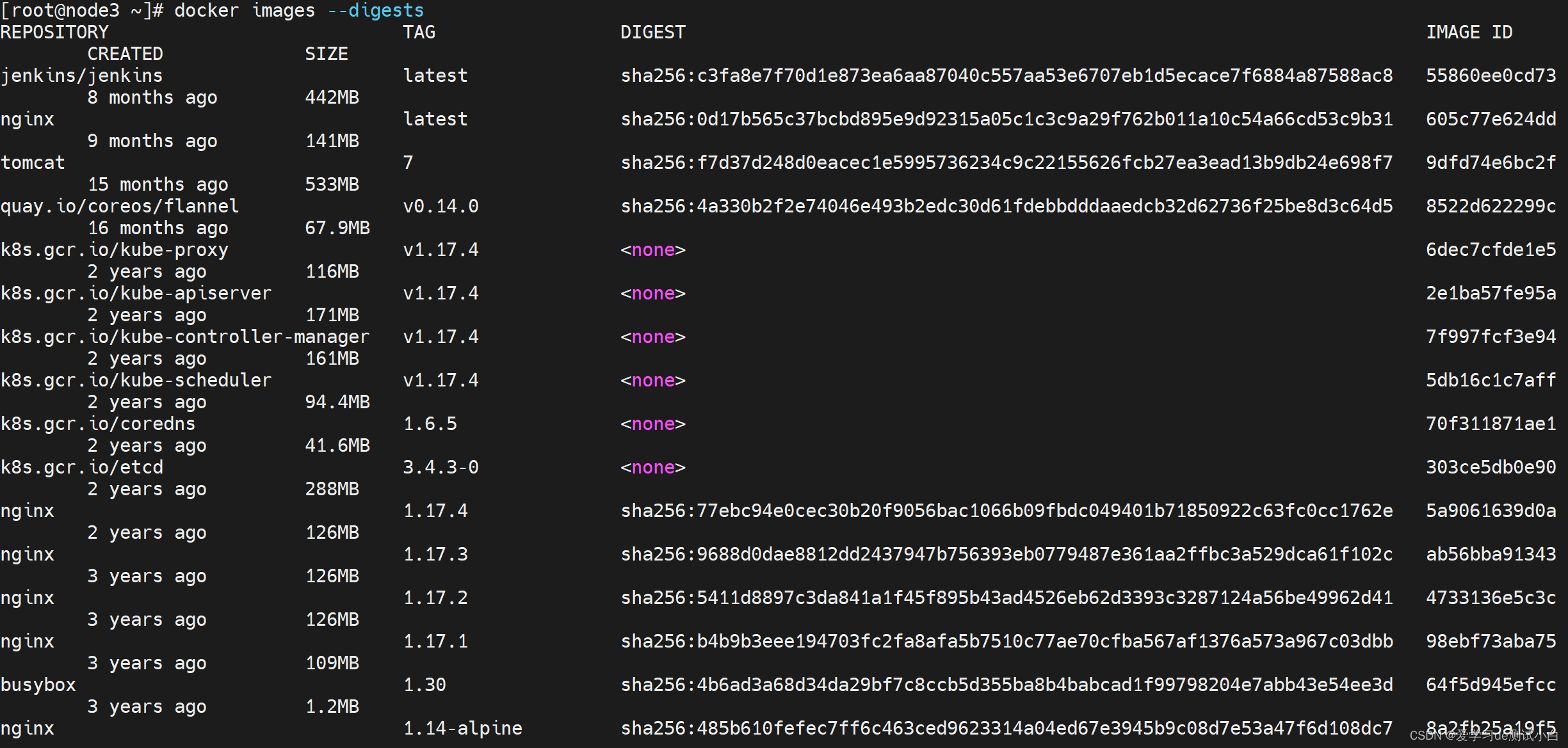Click the jenkins/jenkins repository name
The image size is (1568, 748).
(x=82, y=76)
